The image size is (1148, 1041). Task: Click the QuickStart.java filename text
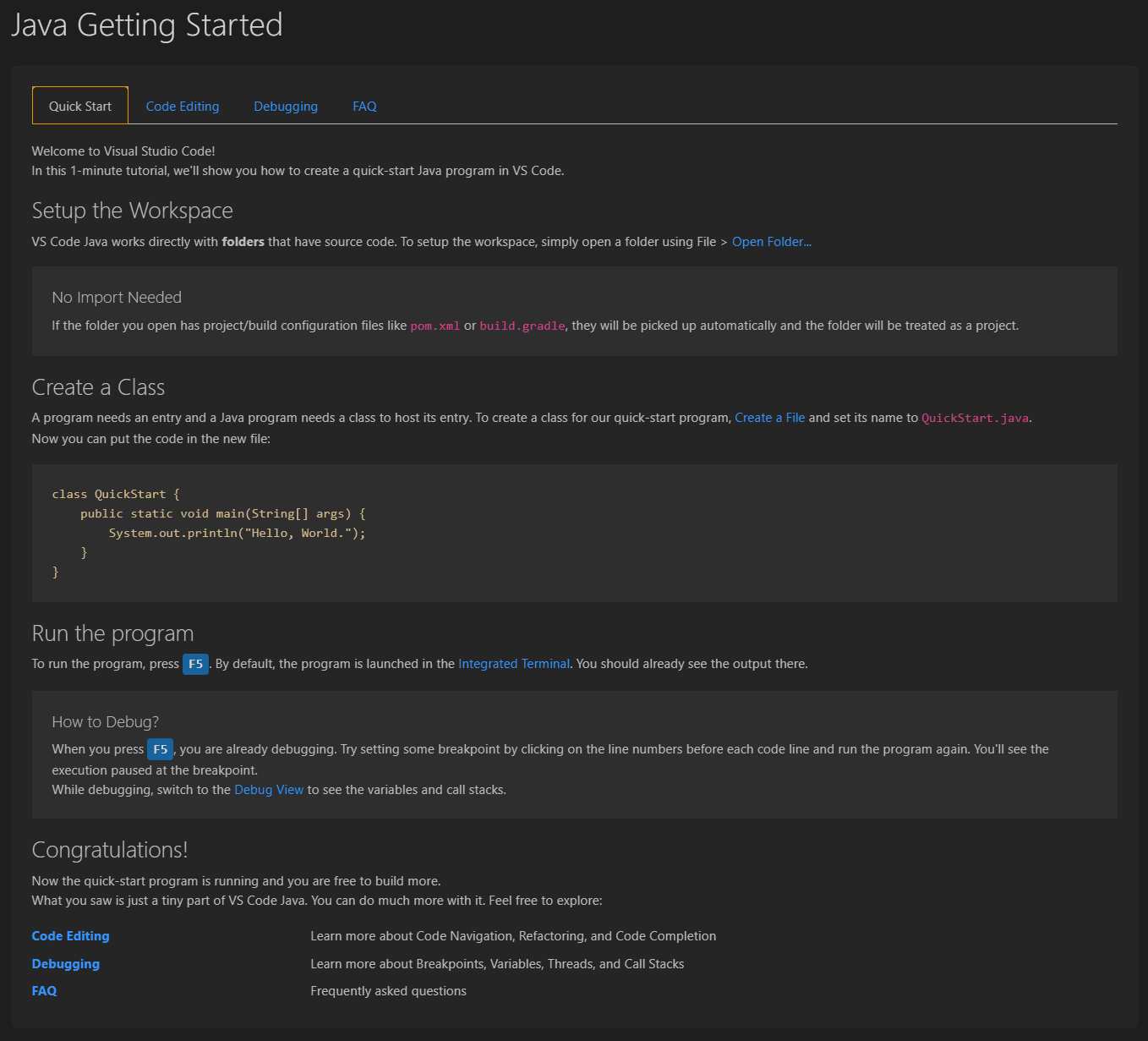[974, 417]
